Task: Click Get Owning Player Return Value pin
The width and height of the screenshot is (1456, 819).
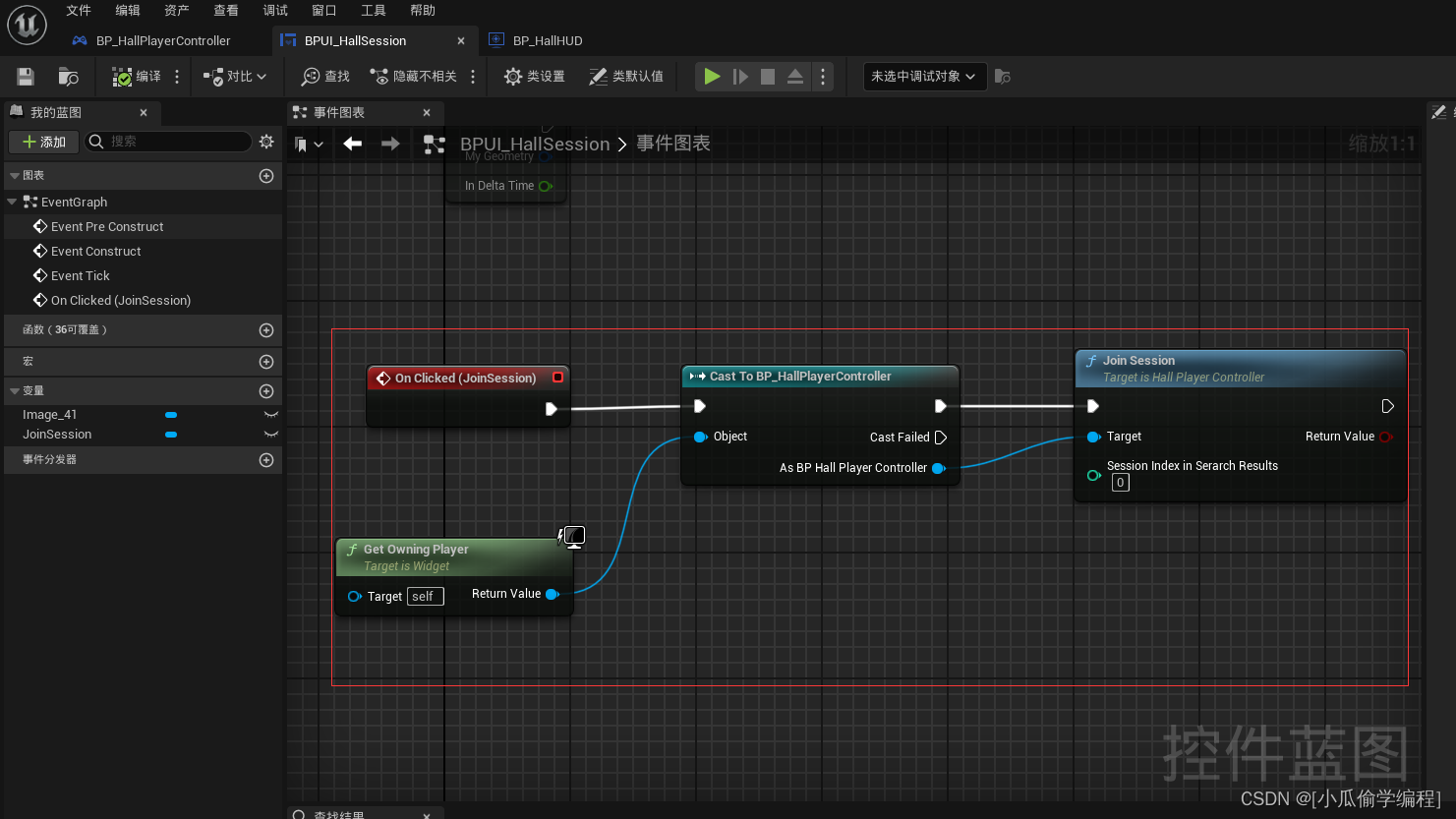Action: (553, 594)
